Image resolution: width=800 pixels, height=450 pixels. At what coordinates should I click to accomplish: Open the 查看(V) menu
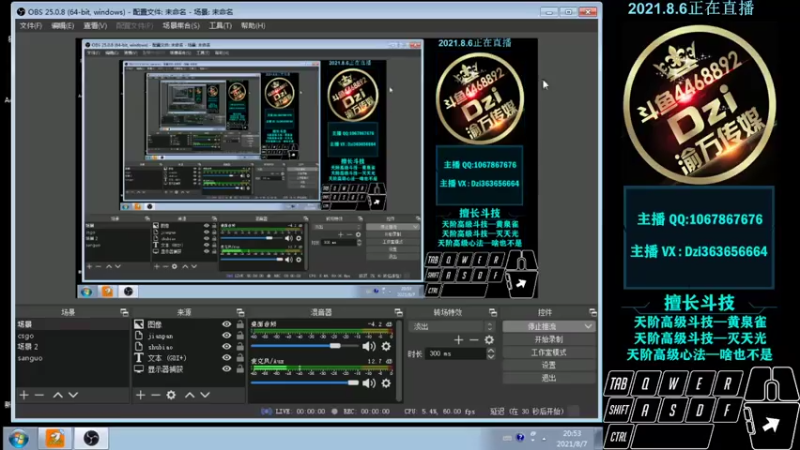95,26
